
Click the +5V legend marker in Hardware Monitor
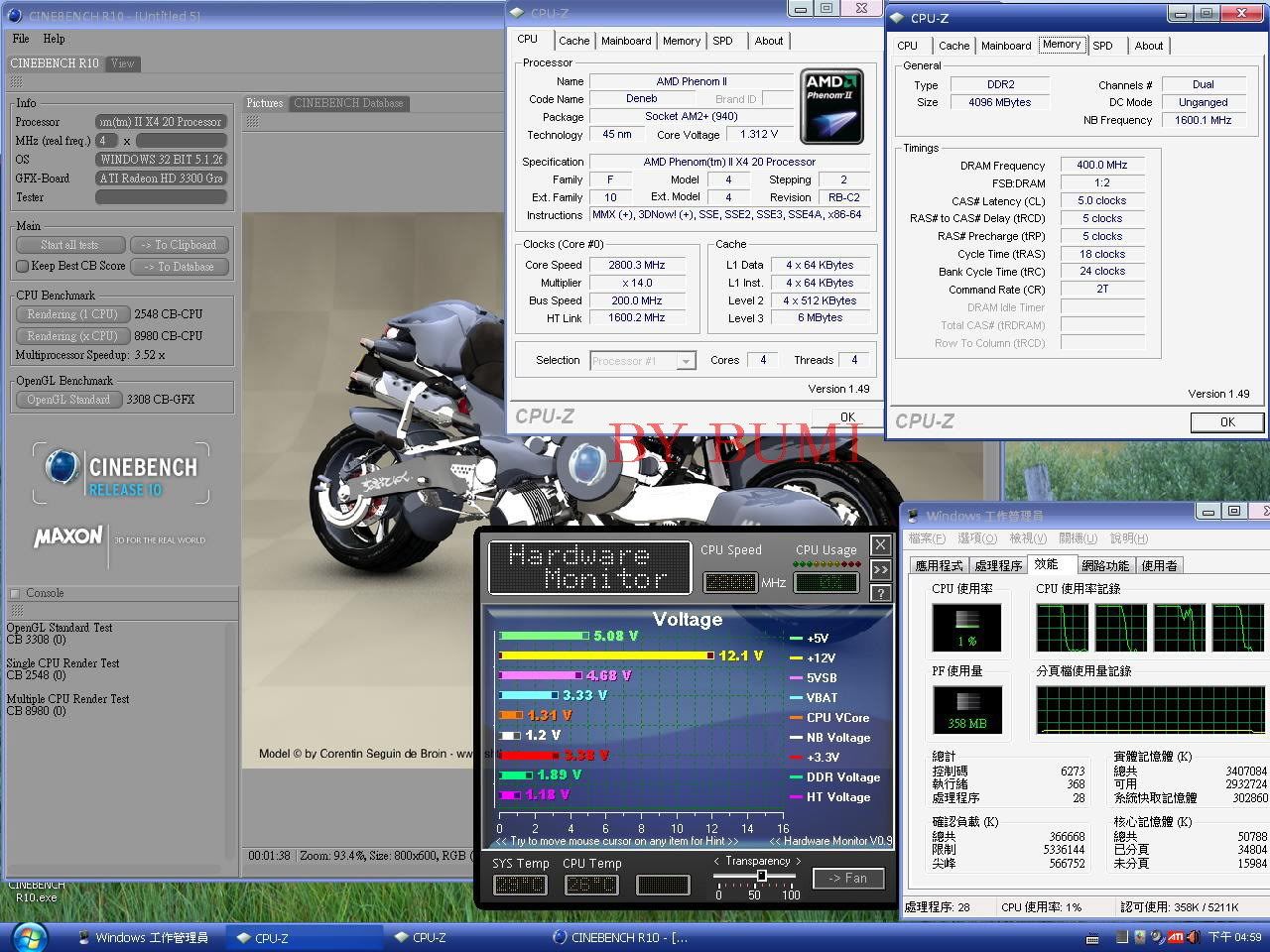796,639
